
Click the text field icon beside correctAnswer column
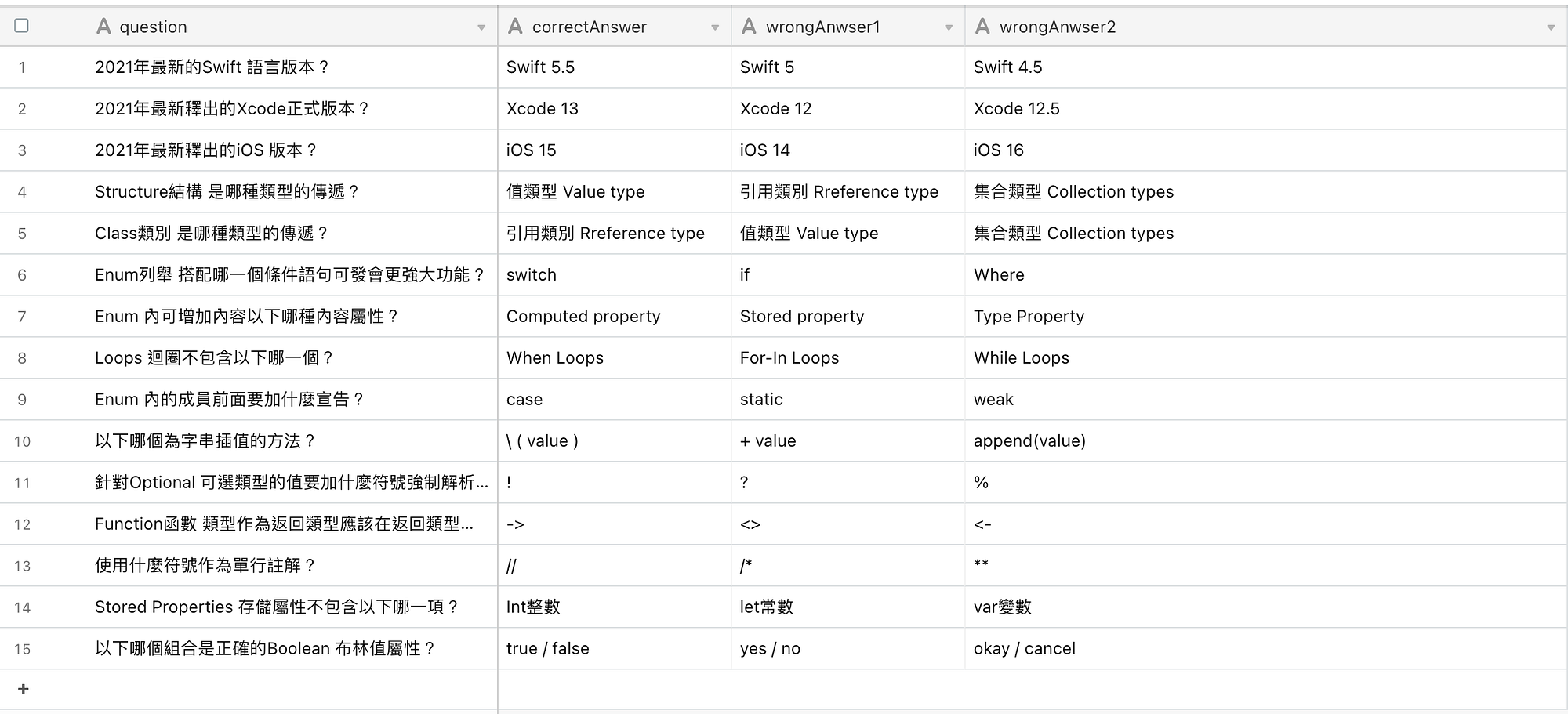(x=515, y=26)
